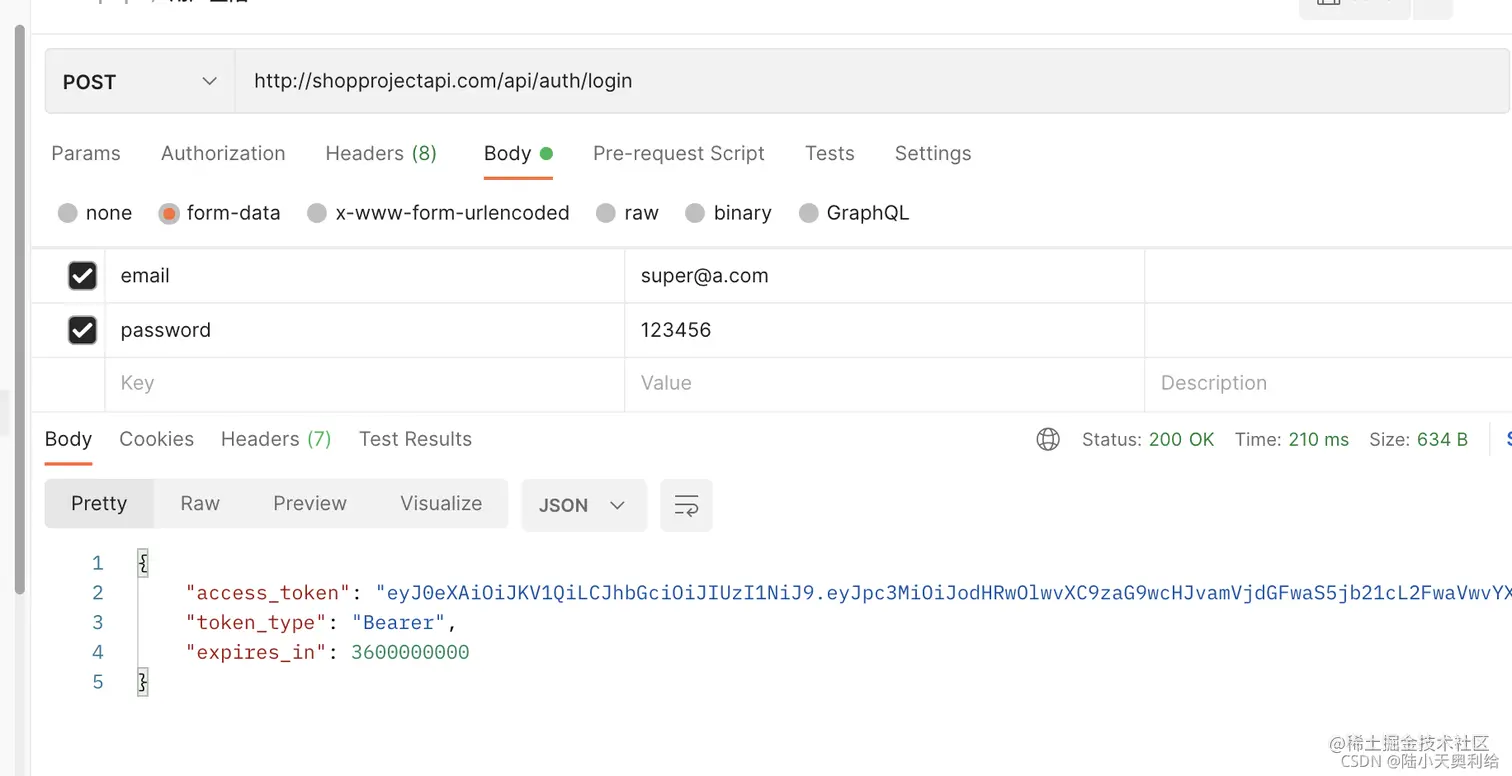Click the access_token key in response
This screenshot has width=1512, height=776.
[269, 593]
